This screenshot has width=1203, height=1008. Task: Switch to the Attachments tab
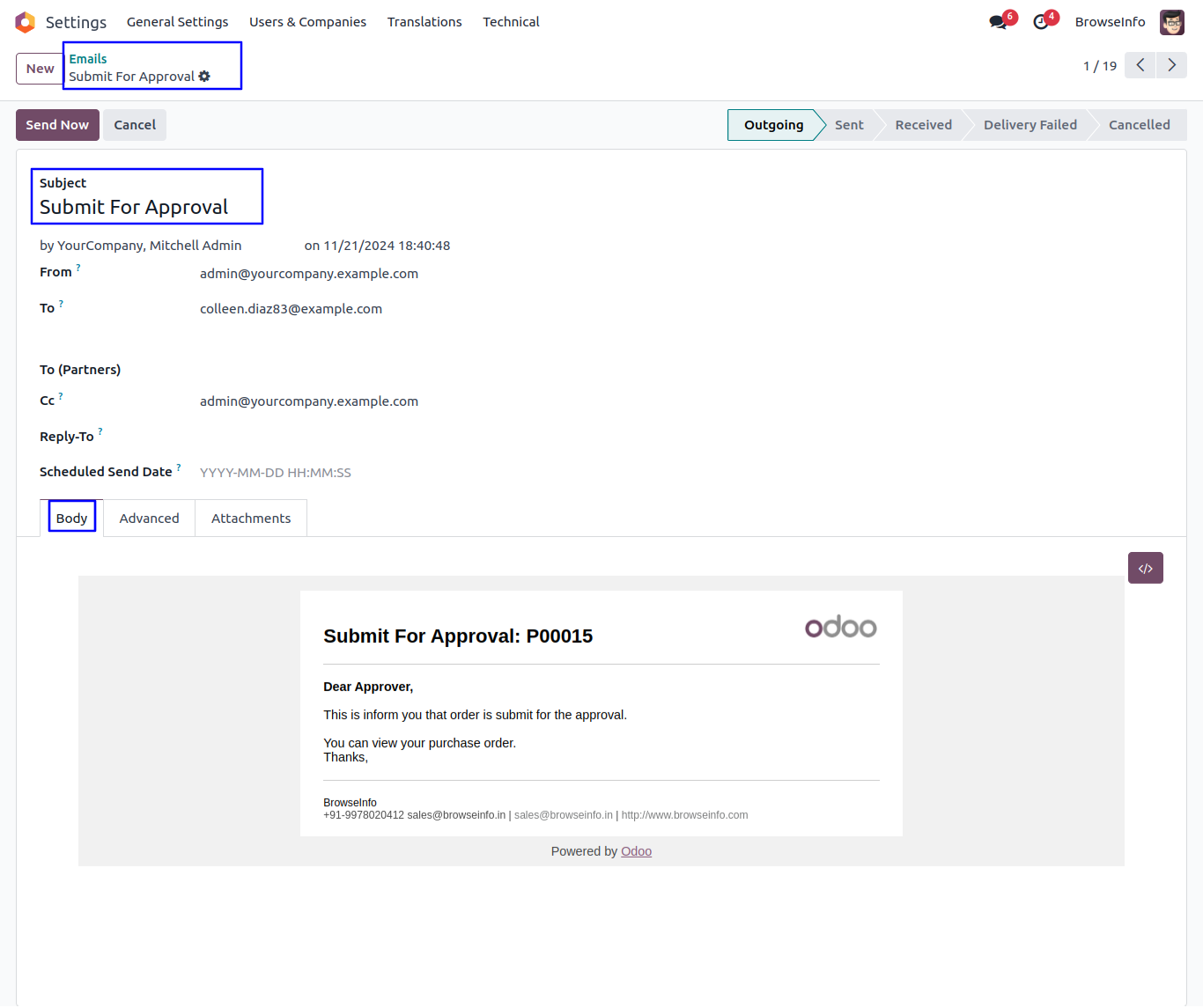point(251,519)
